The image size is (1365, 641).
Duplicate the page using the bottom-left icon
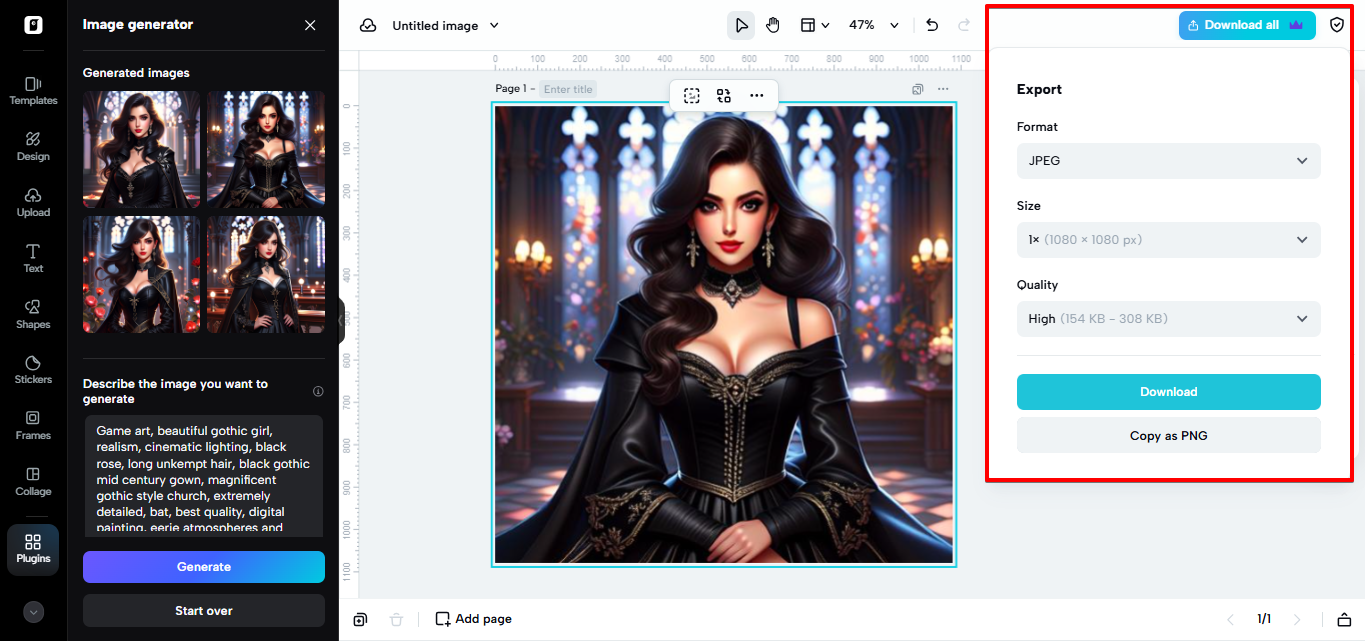[361, 618]
